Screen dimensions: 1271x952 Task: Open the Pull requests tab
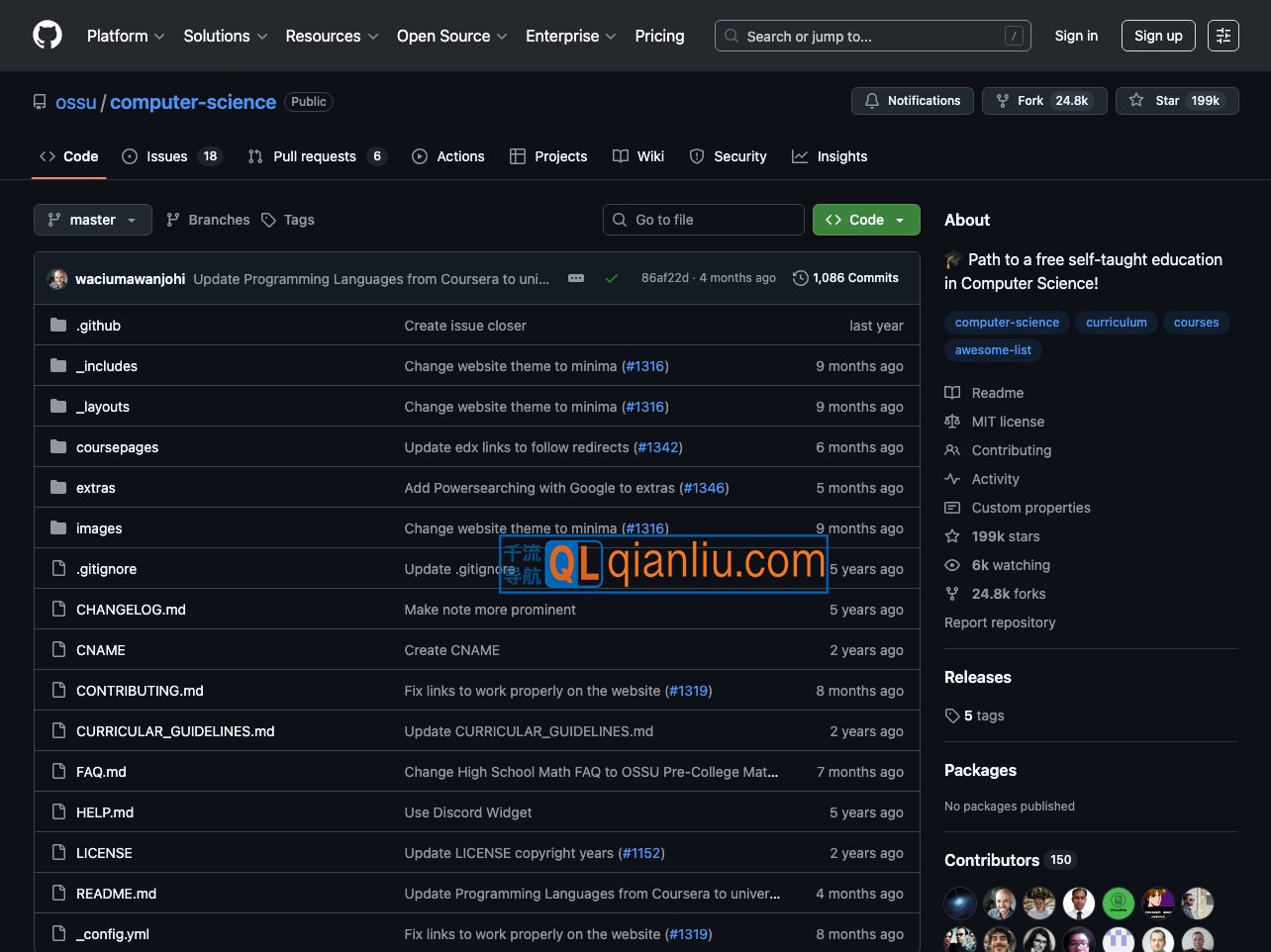coord(315,156)
